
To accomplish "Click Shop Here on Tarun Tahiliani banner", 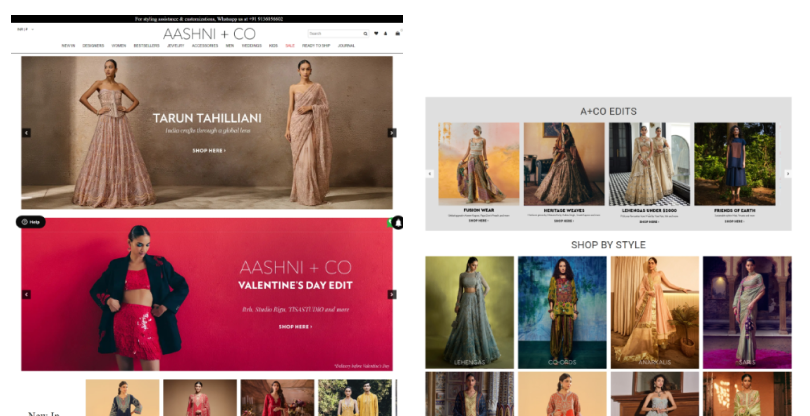I will 209,151.
